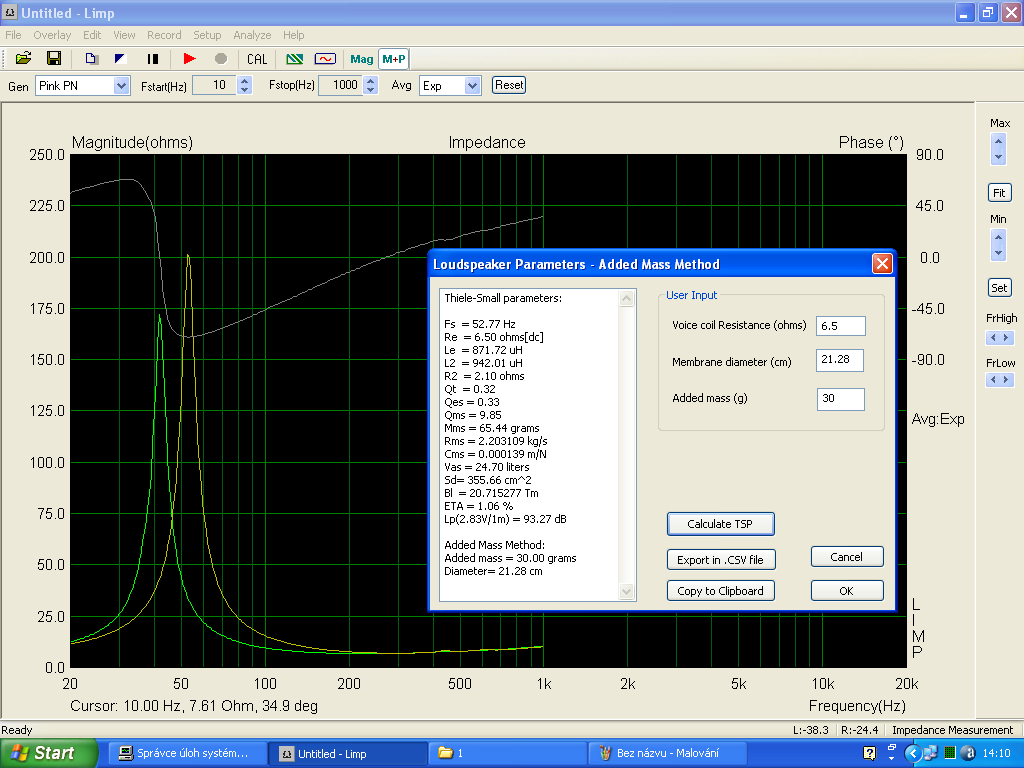Click the green hatched overlay toolbar icon
The height and width of the screenshot is (768, 1024).
coord(295,59)
